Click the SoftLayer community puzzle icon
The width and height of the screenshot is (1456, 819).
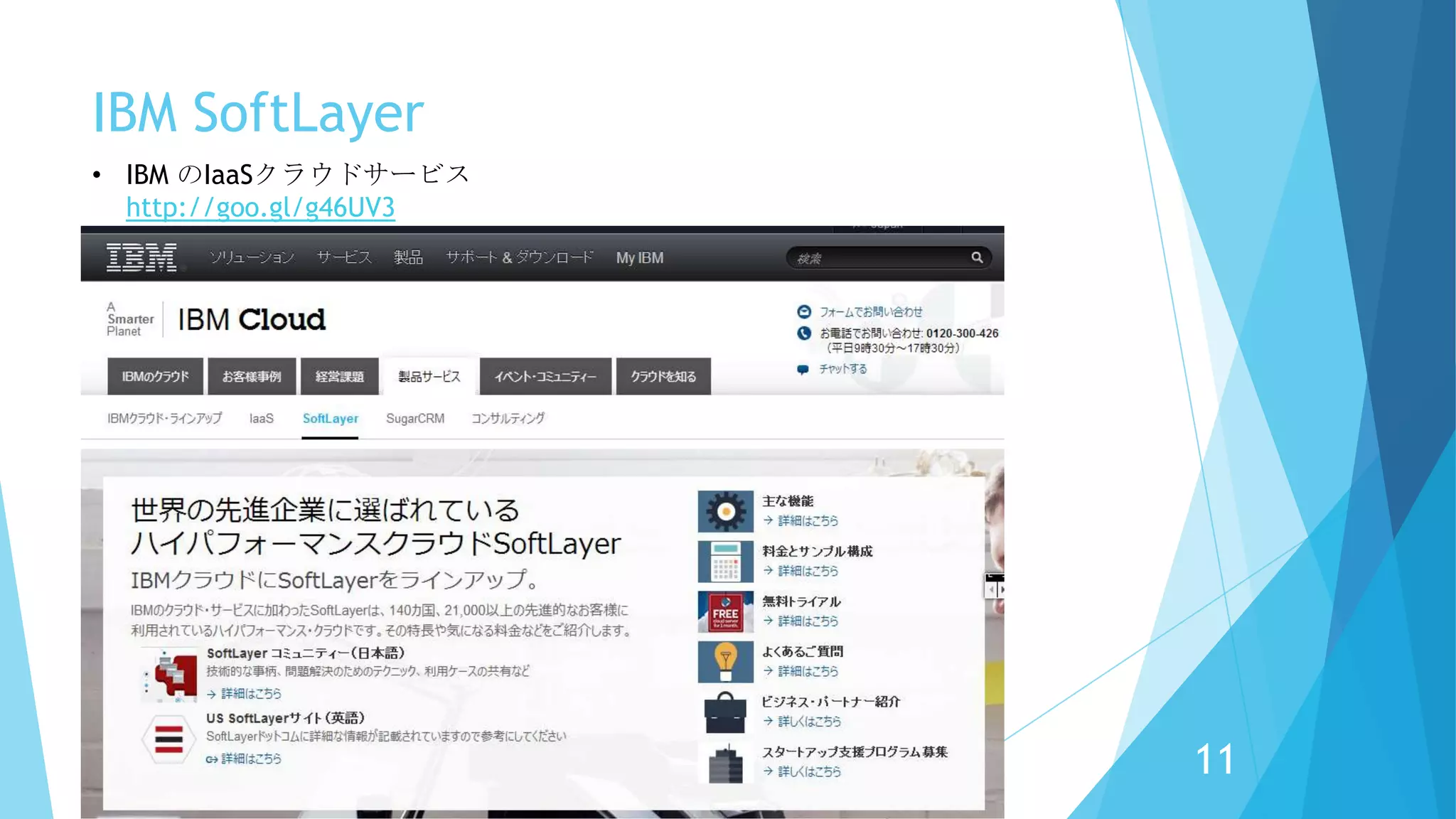171,675
